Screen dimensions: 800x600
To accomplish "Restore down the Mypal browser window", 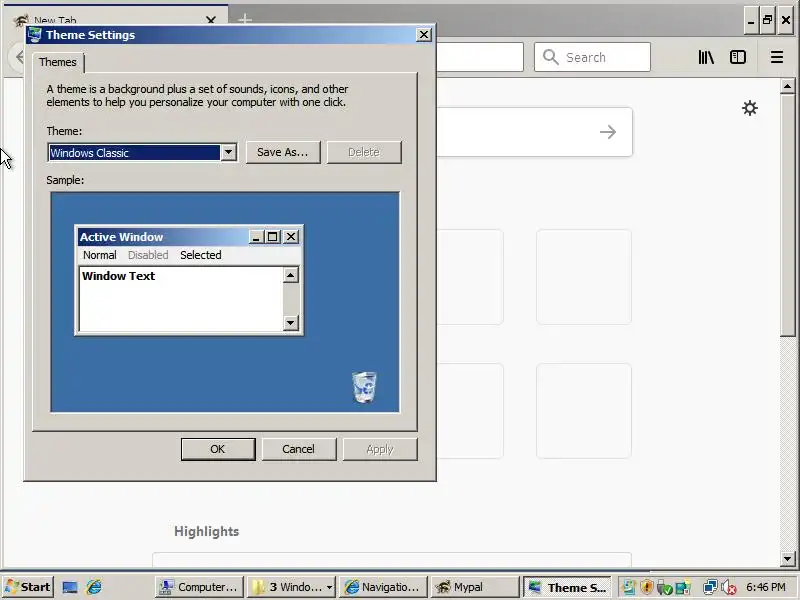I will (x=767, y=20).
